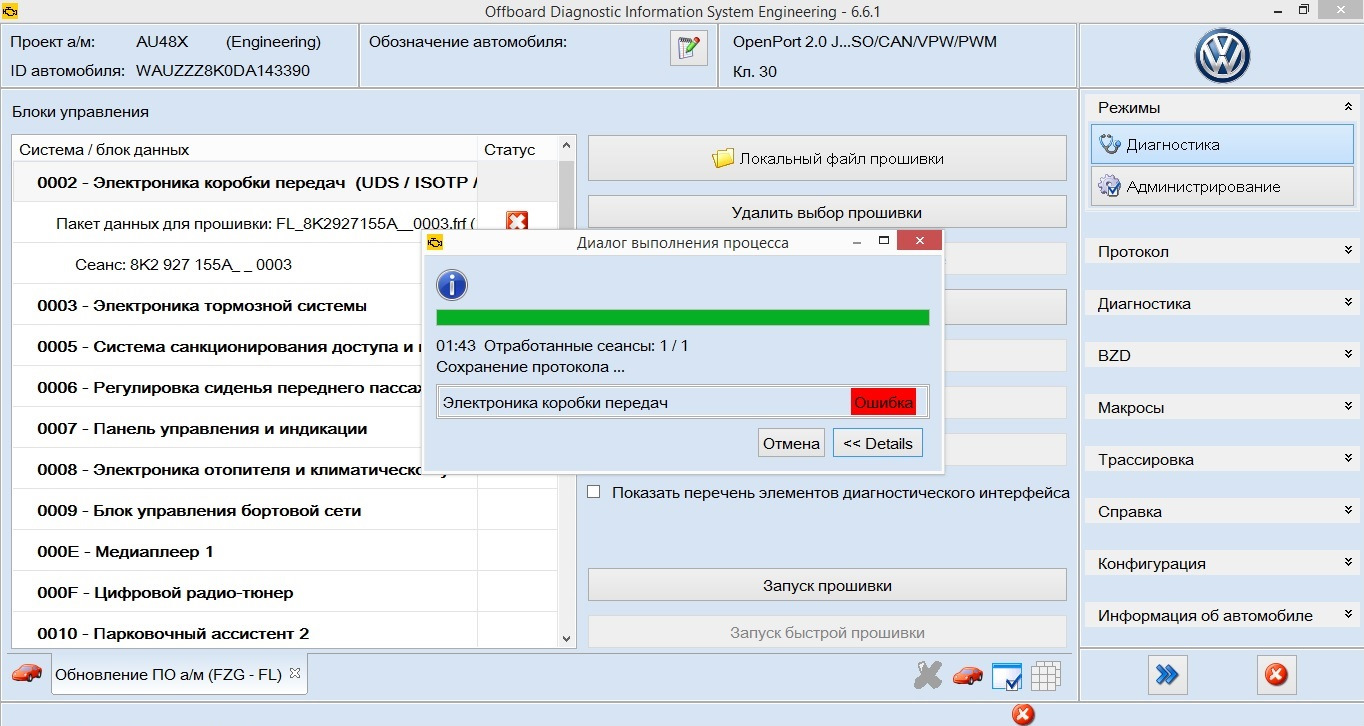This screenshot has height=726, width=1364.
Task: Expand the Конфигурация section
Action: coord(1348,563)
